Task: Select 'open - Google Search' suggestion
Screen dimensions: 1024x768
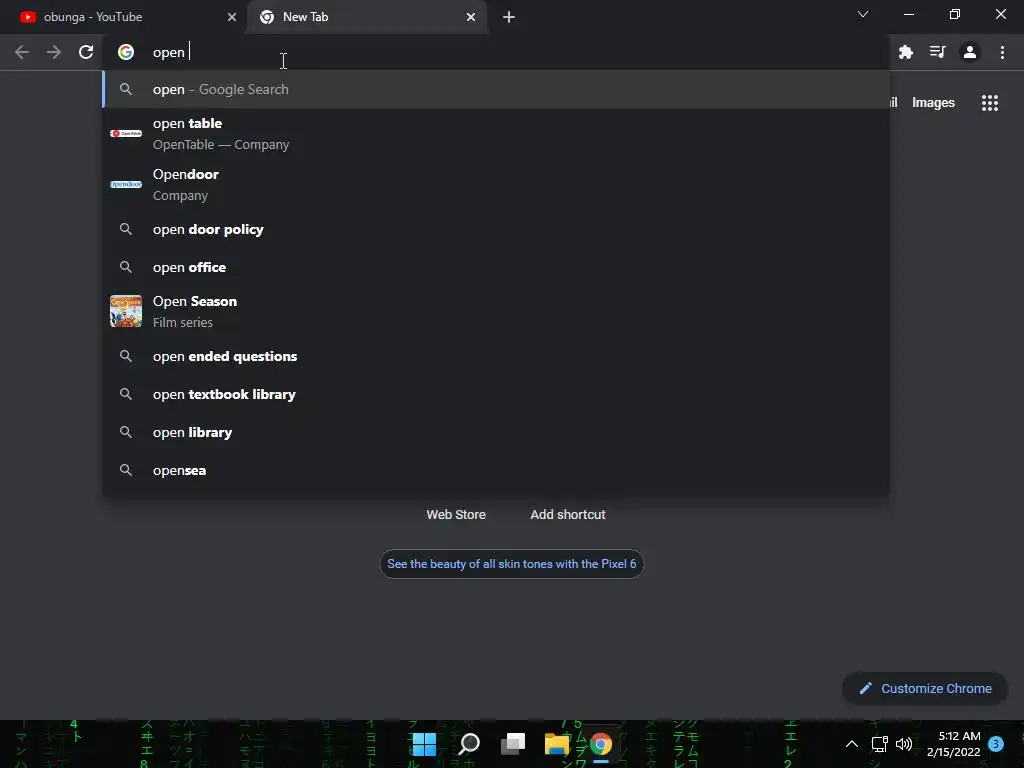Action: [x=496, y=89]
